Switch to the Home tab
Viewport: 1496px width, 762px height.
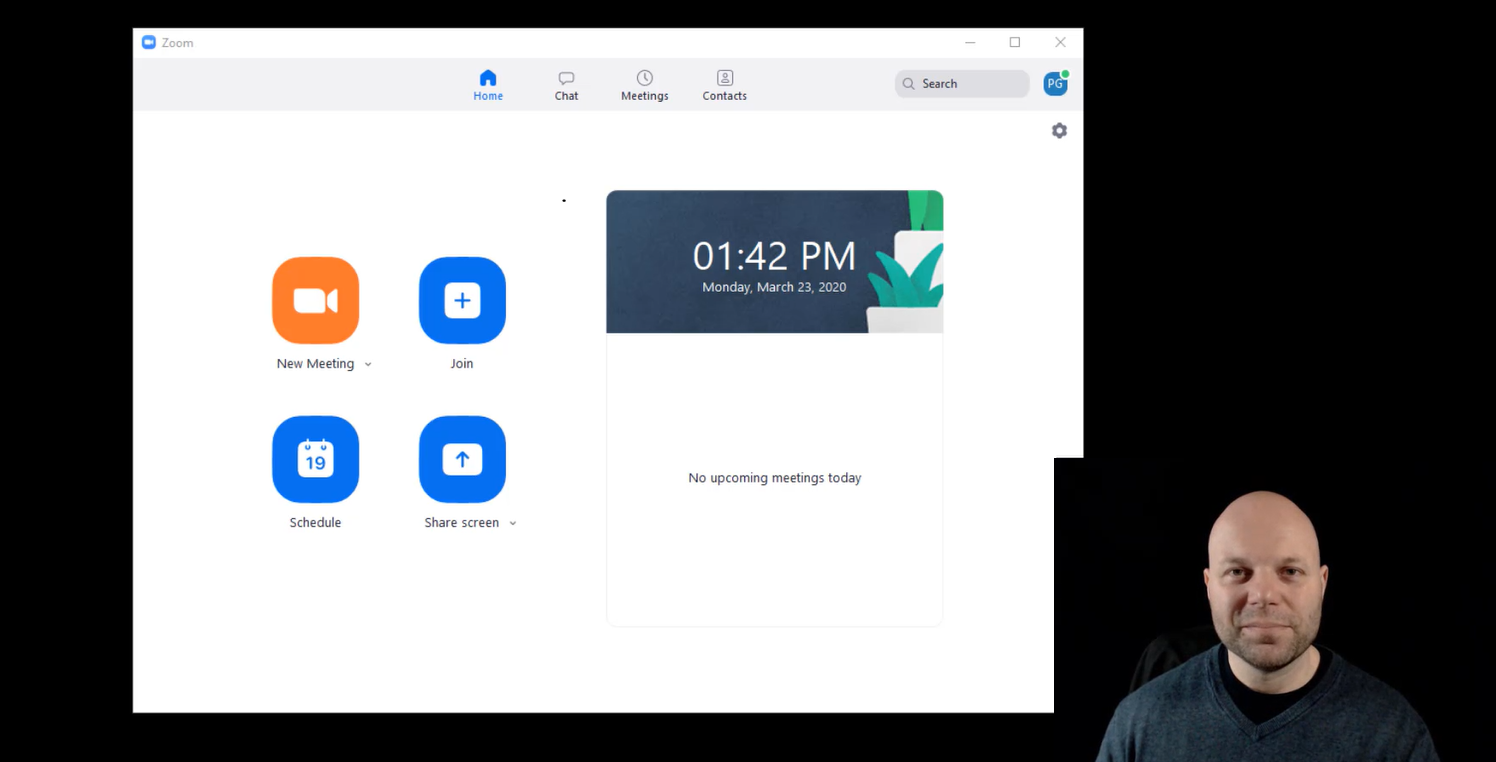pos(488,85)
